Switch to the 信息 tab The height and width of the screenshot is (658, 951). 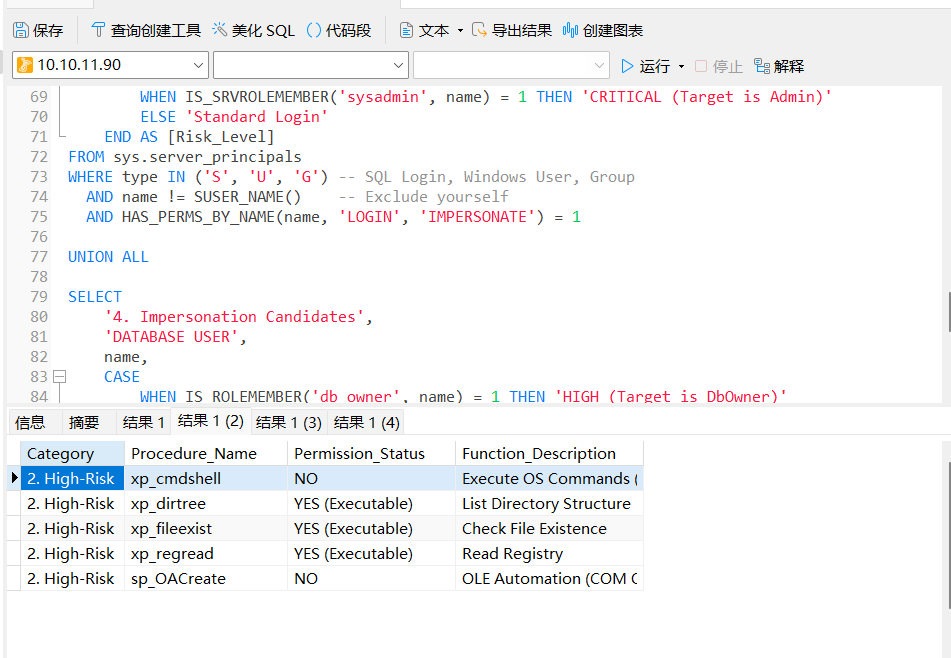30,422
